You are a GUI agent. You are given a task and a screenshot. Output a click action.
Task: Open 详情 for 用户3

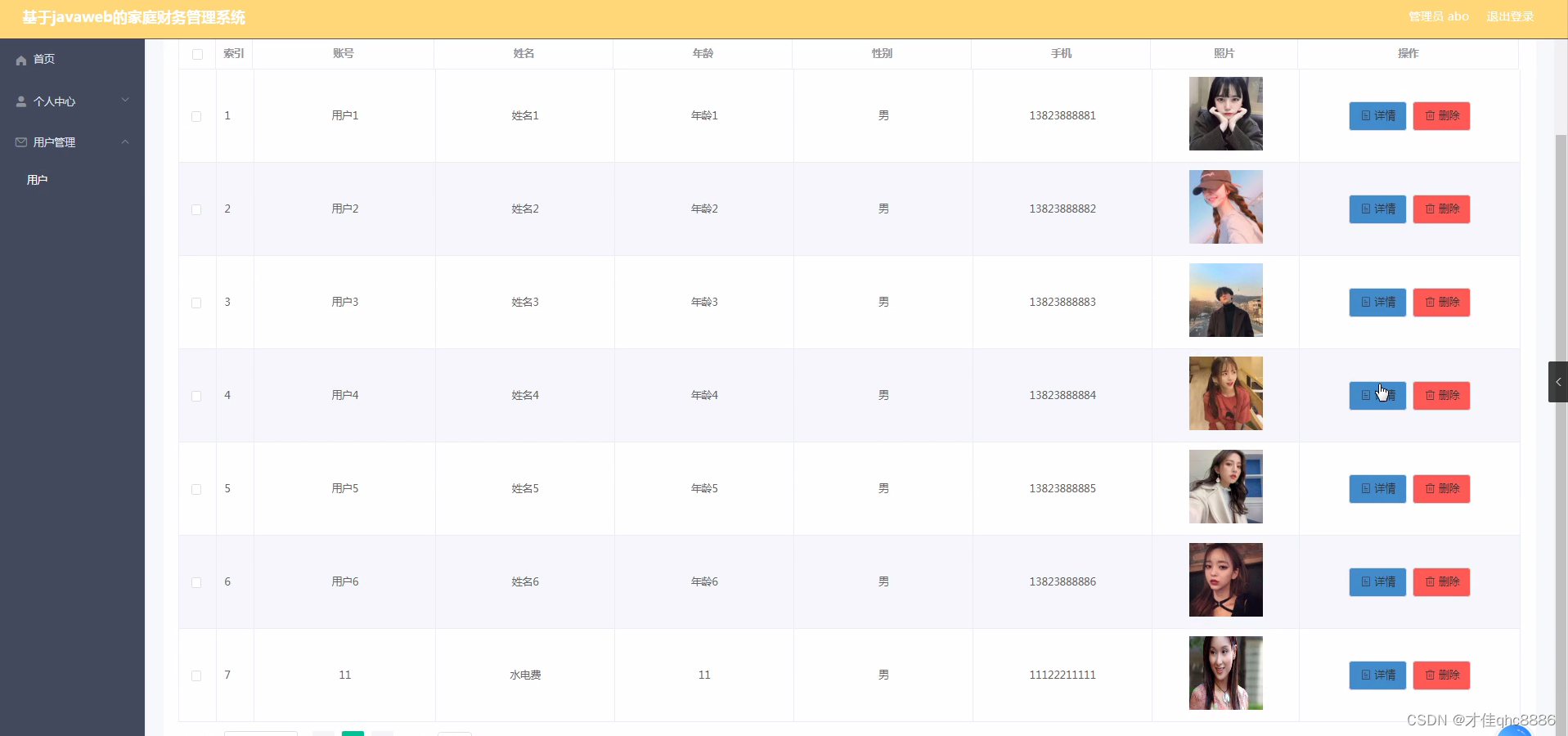coord(1377,303)
